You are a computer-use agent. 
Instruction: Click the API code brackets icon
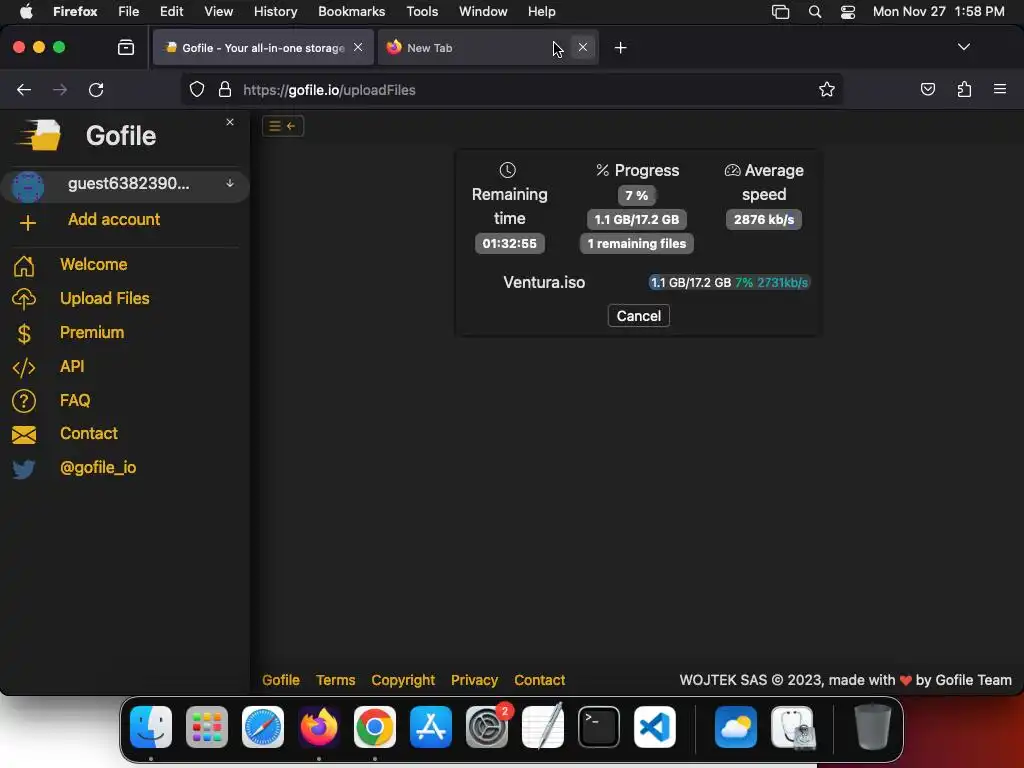(x=24, y=368)
